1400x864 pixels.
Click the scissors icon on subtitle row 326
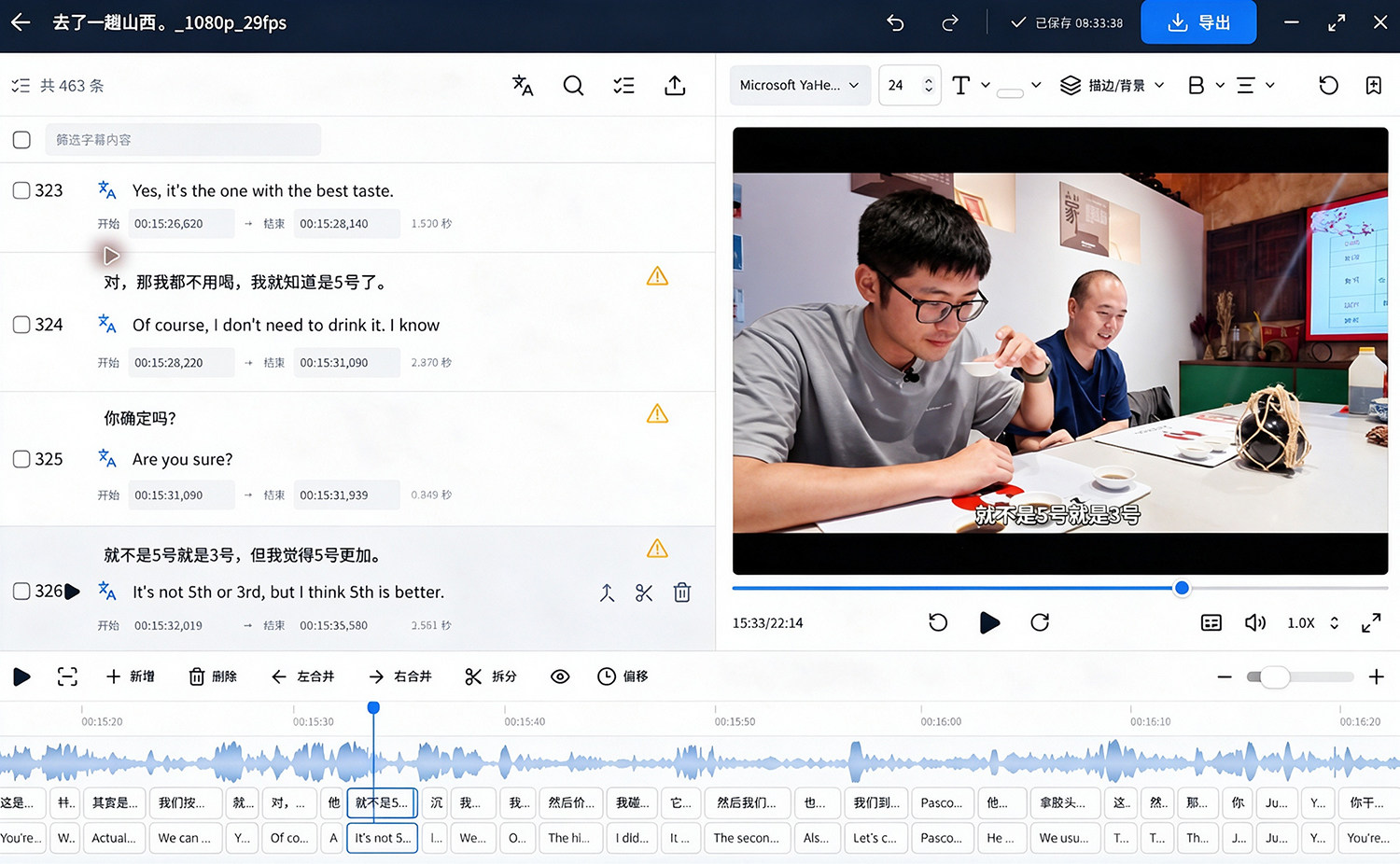[x=644, y=592]
